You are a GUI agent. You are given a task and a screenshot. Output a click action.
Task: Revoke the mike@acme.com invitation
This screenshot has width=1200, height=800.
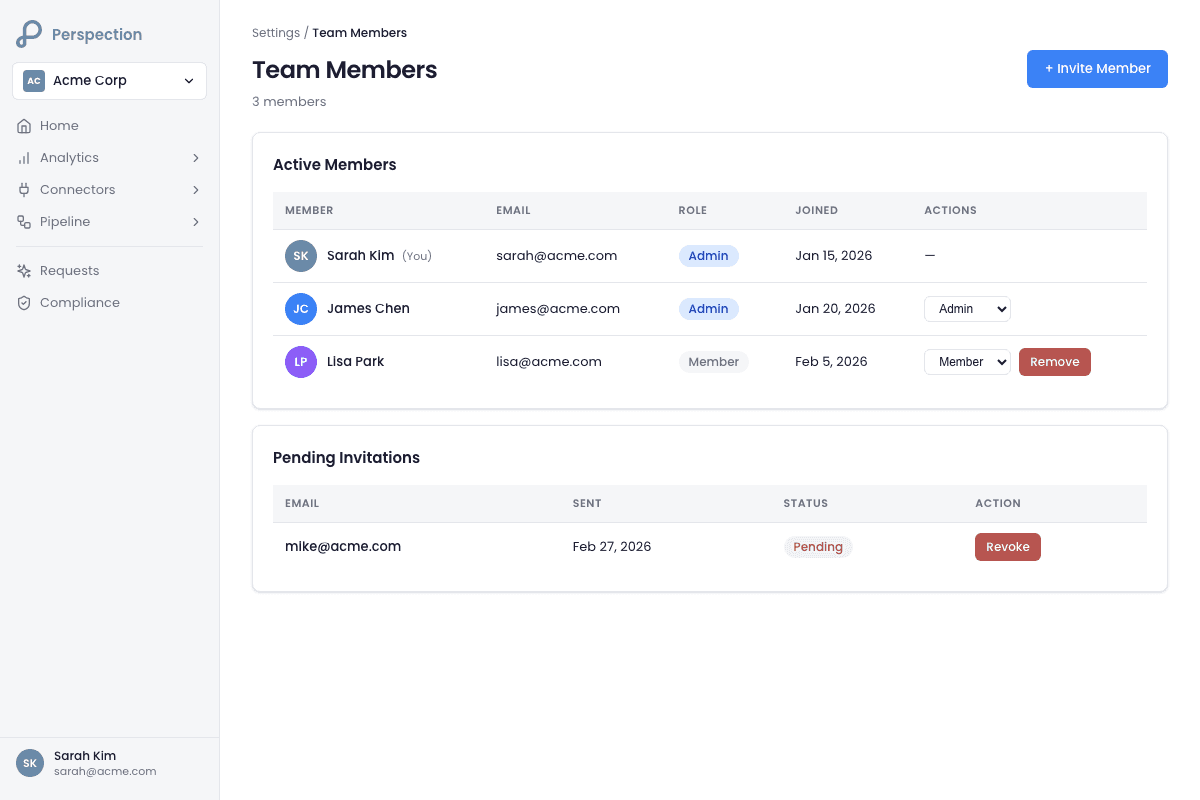(x=1008, y=547)
